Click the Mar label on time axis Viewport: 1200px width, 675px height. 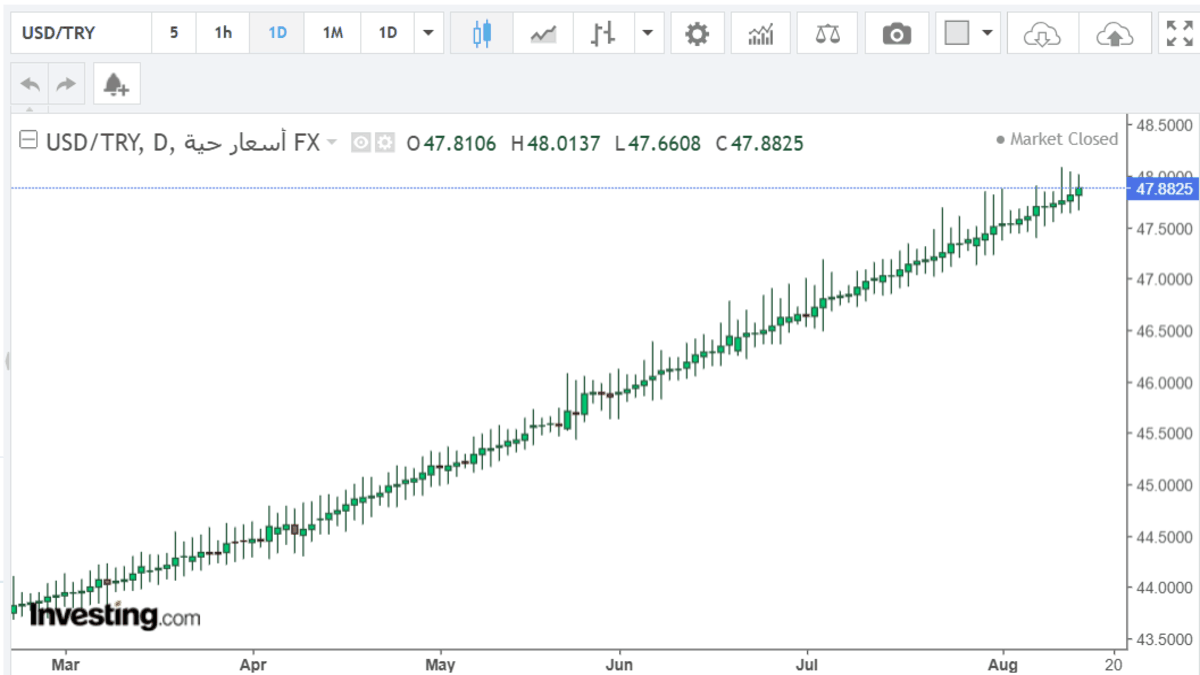click(x=65, y=663)
